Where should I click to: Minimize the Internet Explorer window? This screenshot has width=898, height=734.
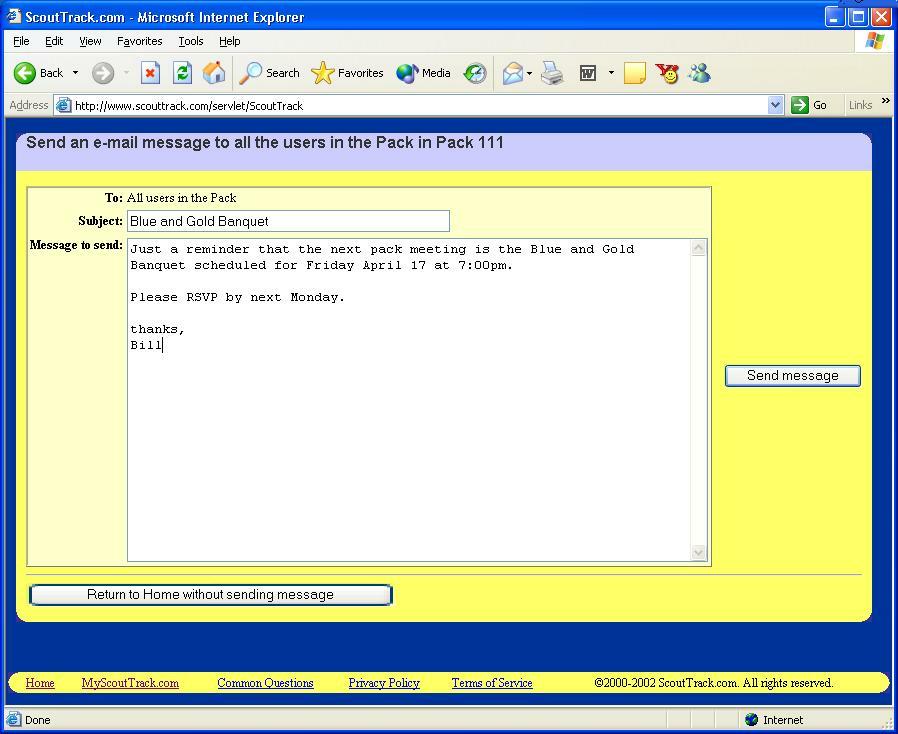[x=834, y=17]
